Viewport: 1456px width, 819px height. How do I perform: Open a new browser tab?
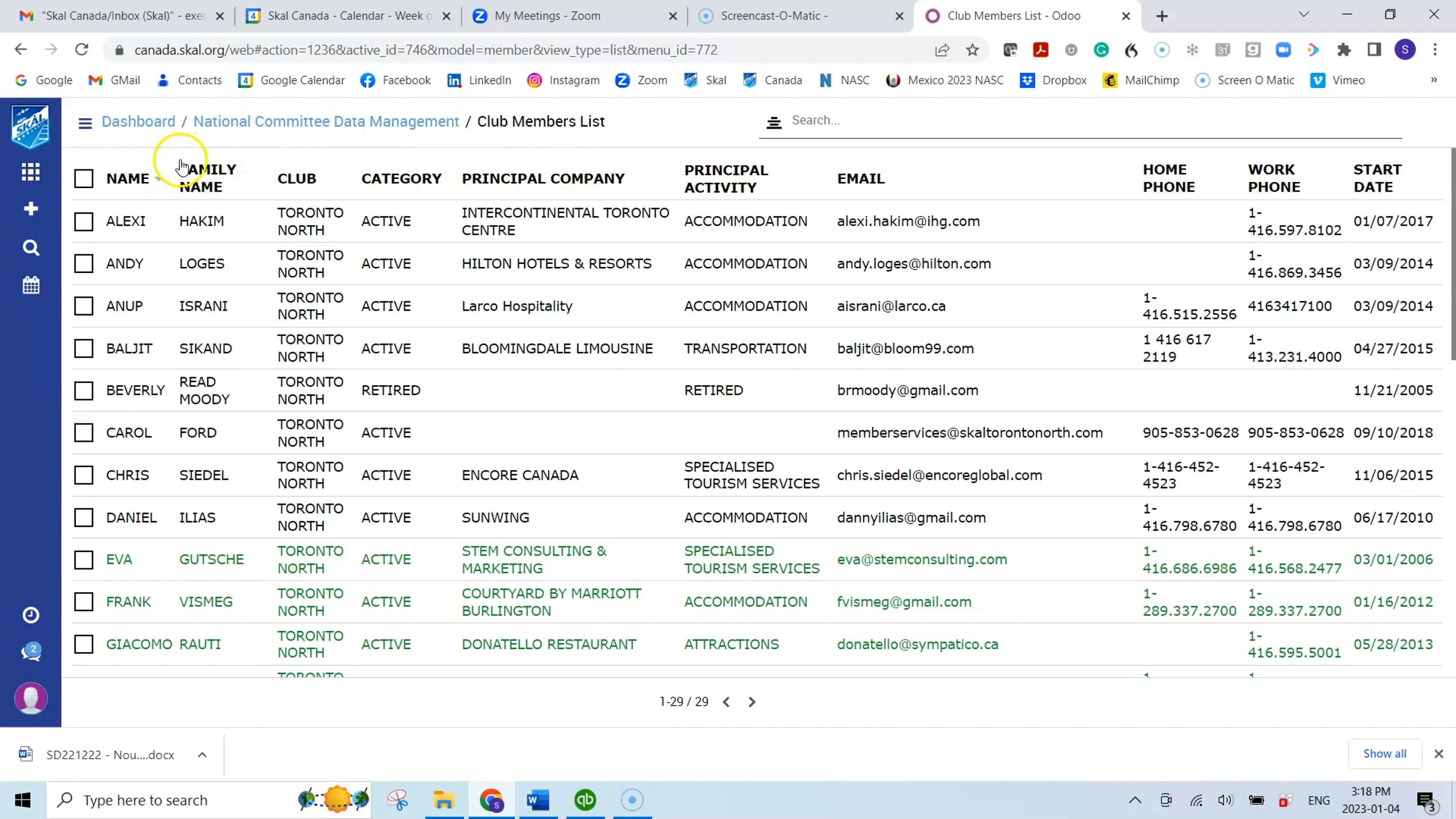click(1162, 16)
